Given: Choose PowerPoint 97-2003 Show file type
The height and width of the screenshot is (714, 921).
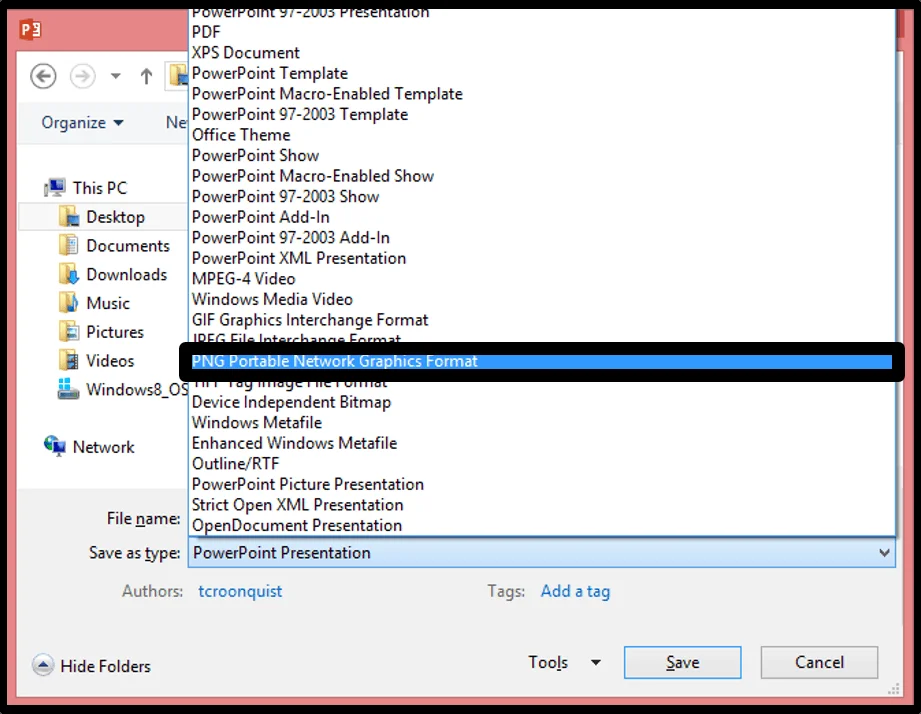Looking at the screenshot, I should (542, 197).
